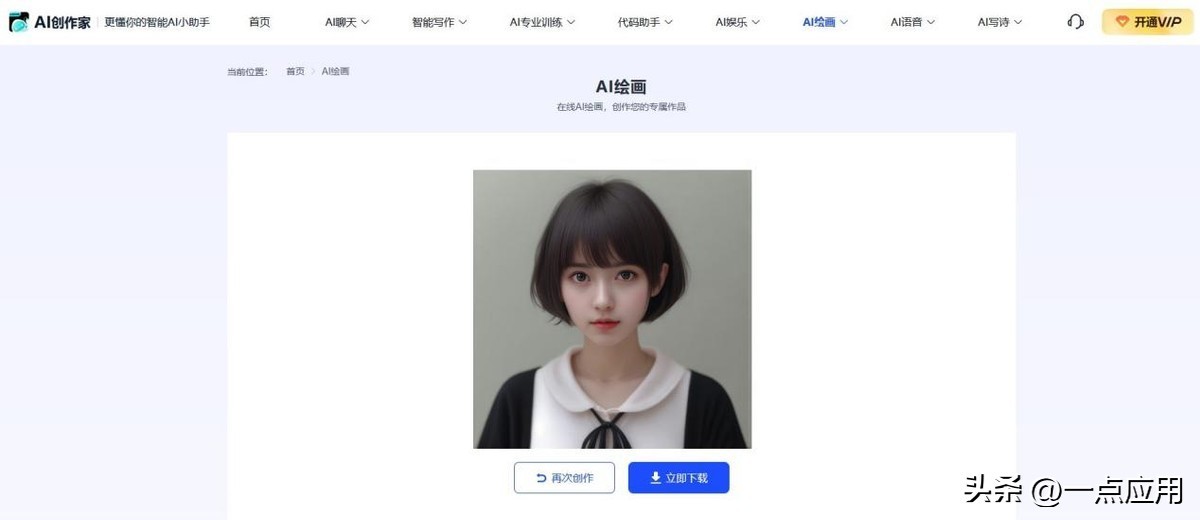
Task: Click the 再次创作 button
Action: (564, 478)
